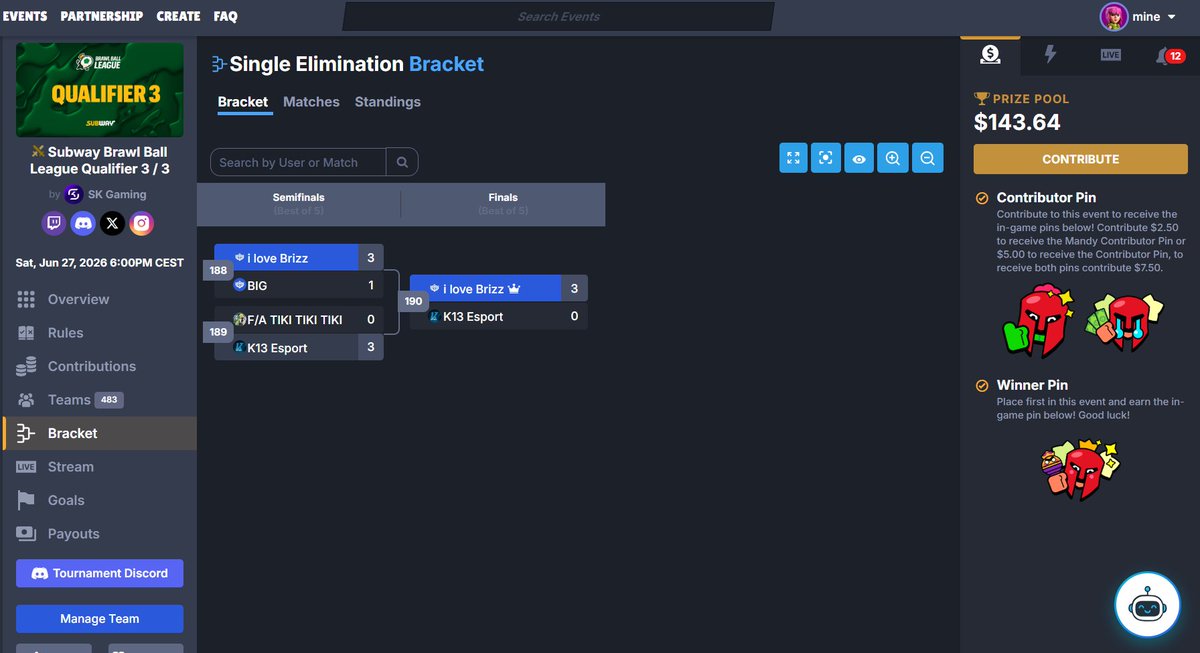Screen dimensions: 1200x653
Task: Click the Tournament Discord button
Action: 100,573
